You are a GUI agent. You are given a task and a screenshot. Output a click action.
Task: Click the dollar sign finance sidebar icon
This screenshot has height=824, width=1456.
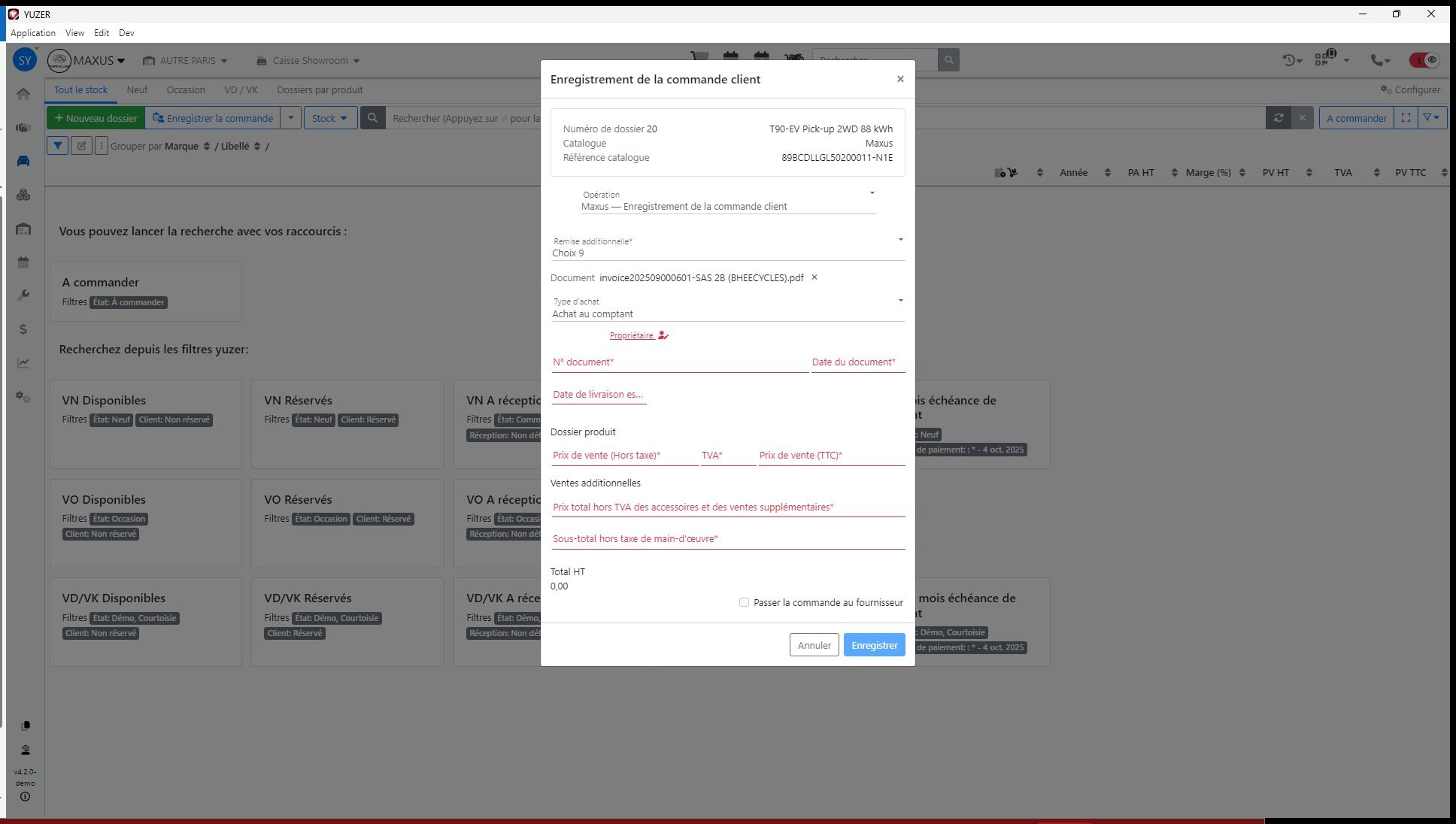coord(23,329)
